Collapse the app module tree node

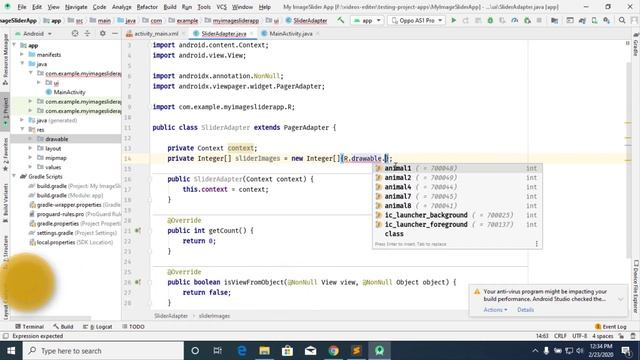(14, 45)
